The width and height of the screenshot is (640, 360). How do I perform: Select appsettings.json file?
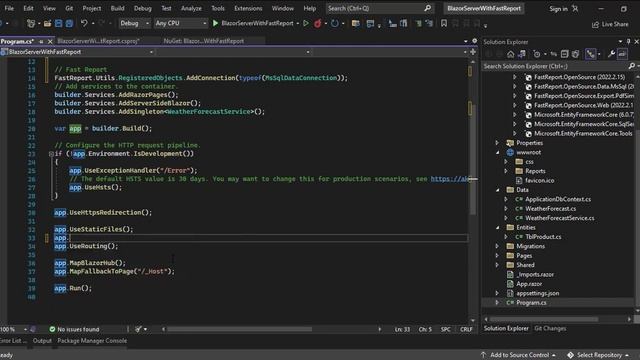coord(538,293)
